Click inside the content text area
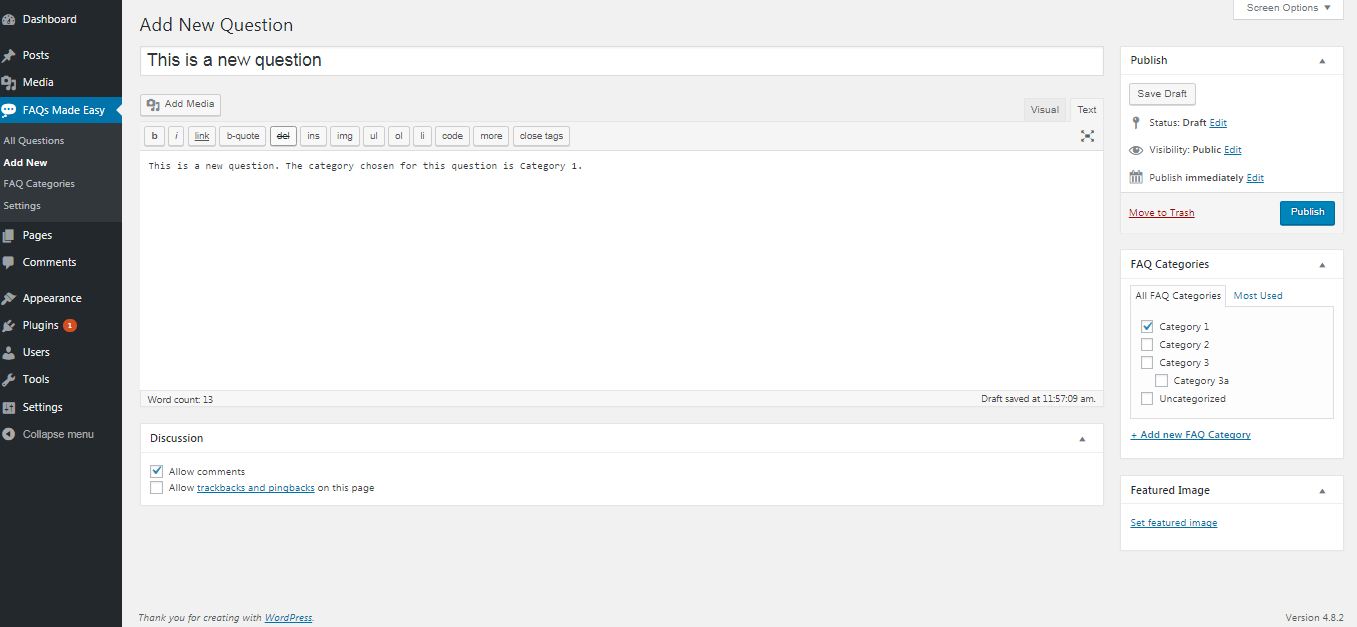 coord(621,270)
